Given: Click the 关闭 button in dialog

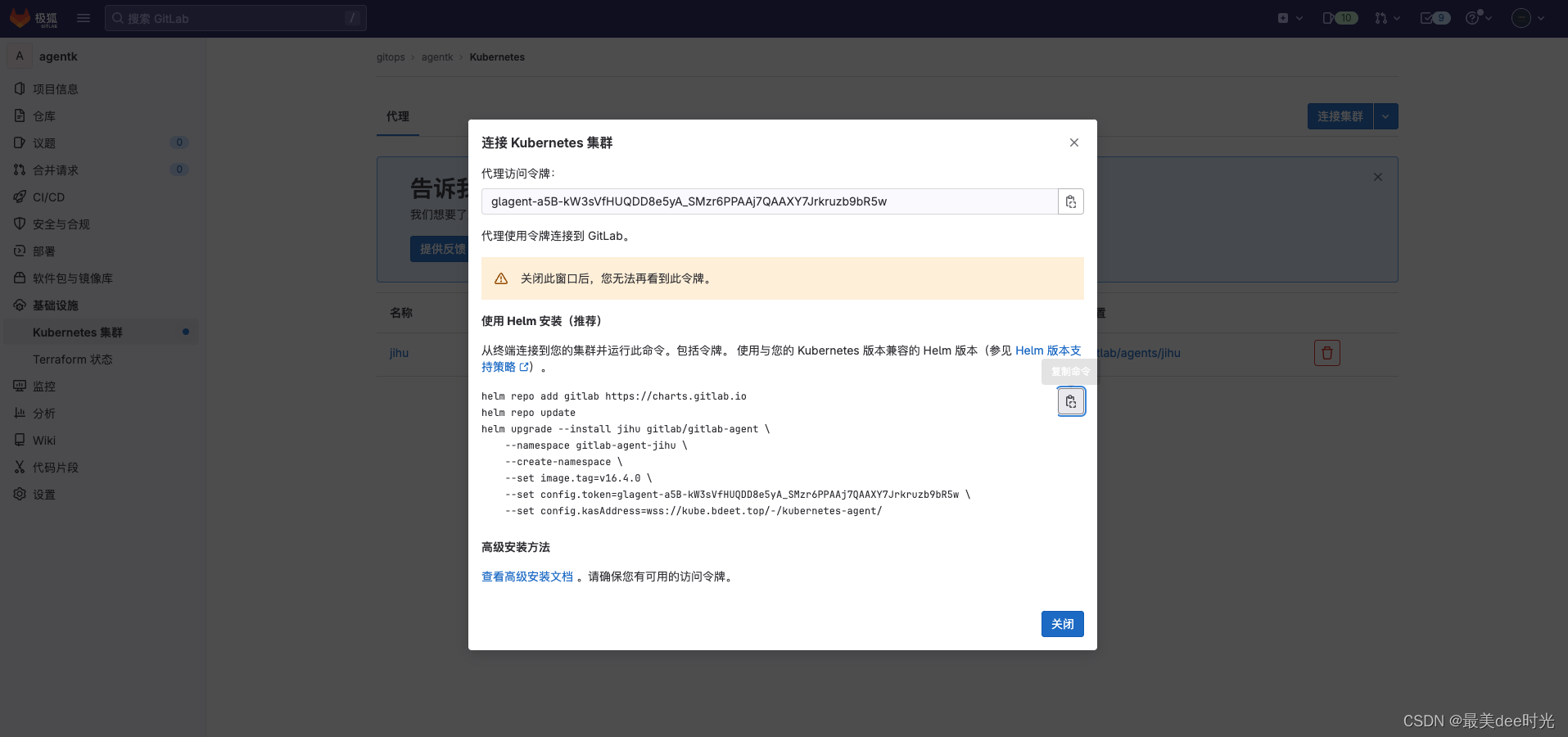Looking at the screenshot, I should tap(1061, 623).
